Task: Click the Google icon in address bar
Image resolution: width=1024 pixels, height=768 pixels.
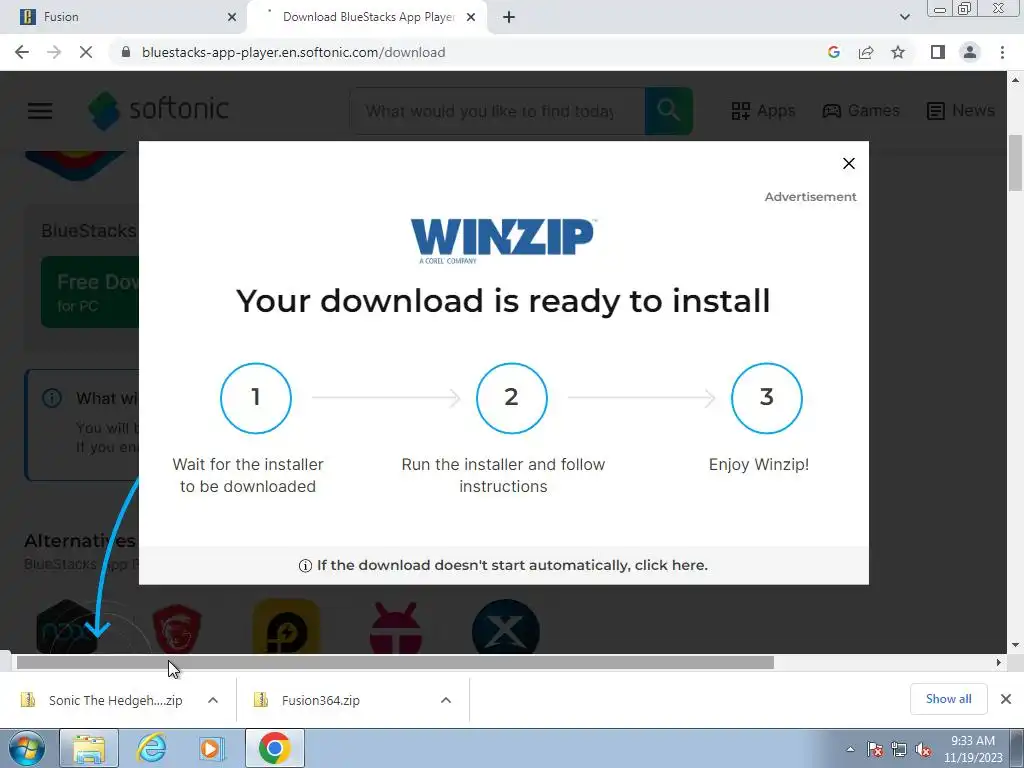Action: 833,52
